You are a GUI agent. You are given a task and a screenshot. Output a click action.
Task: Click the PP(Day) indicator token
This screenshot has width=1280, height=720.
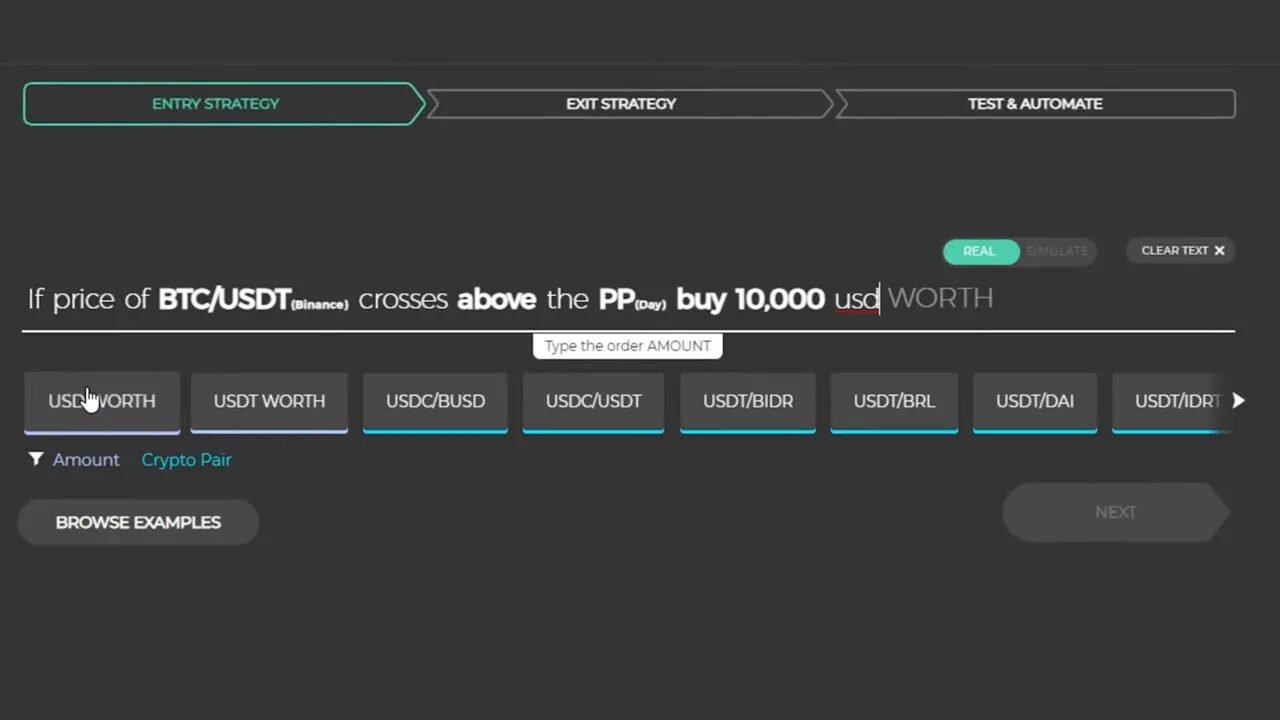click(x=631, y=298)
